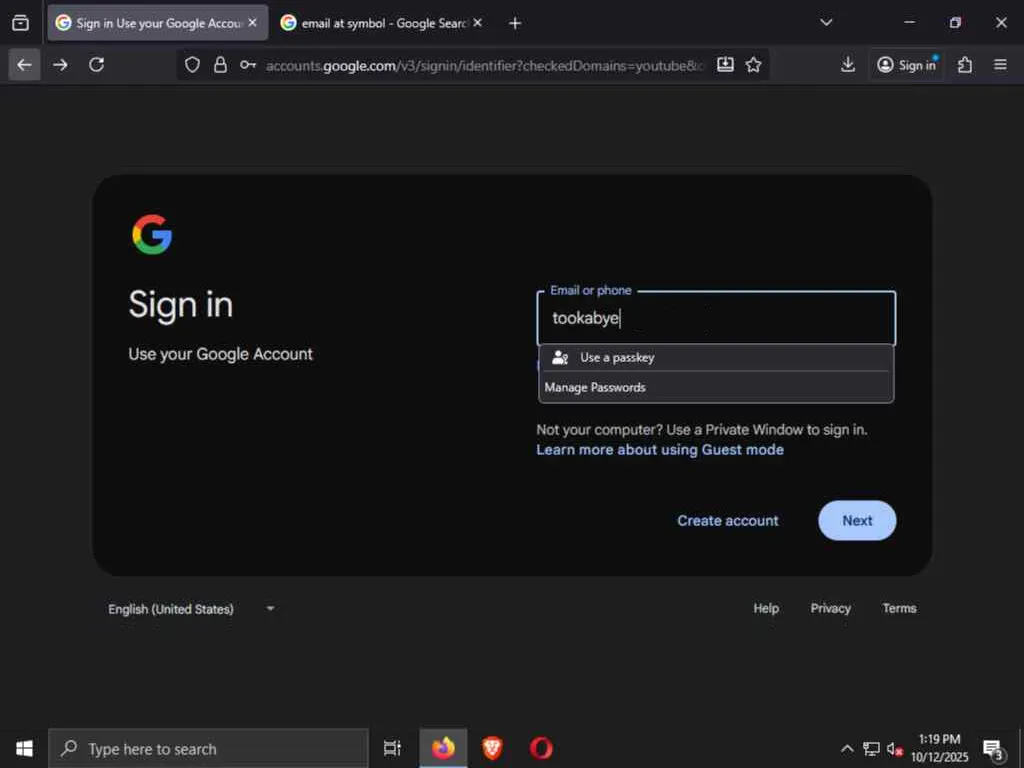Reload the current page
Screen dimensions: 1024x768
[97, 65]
